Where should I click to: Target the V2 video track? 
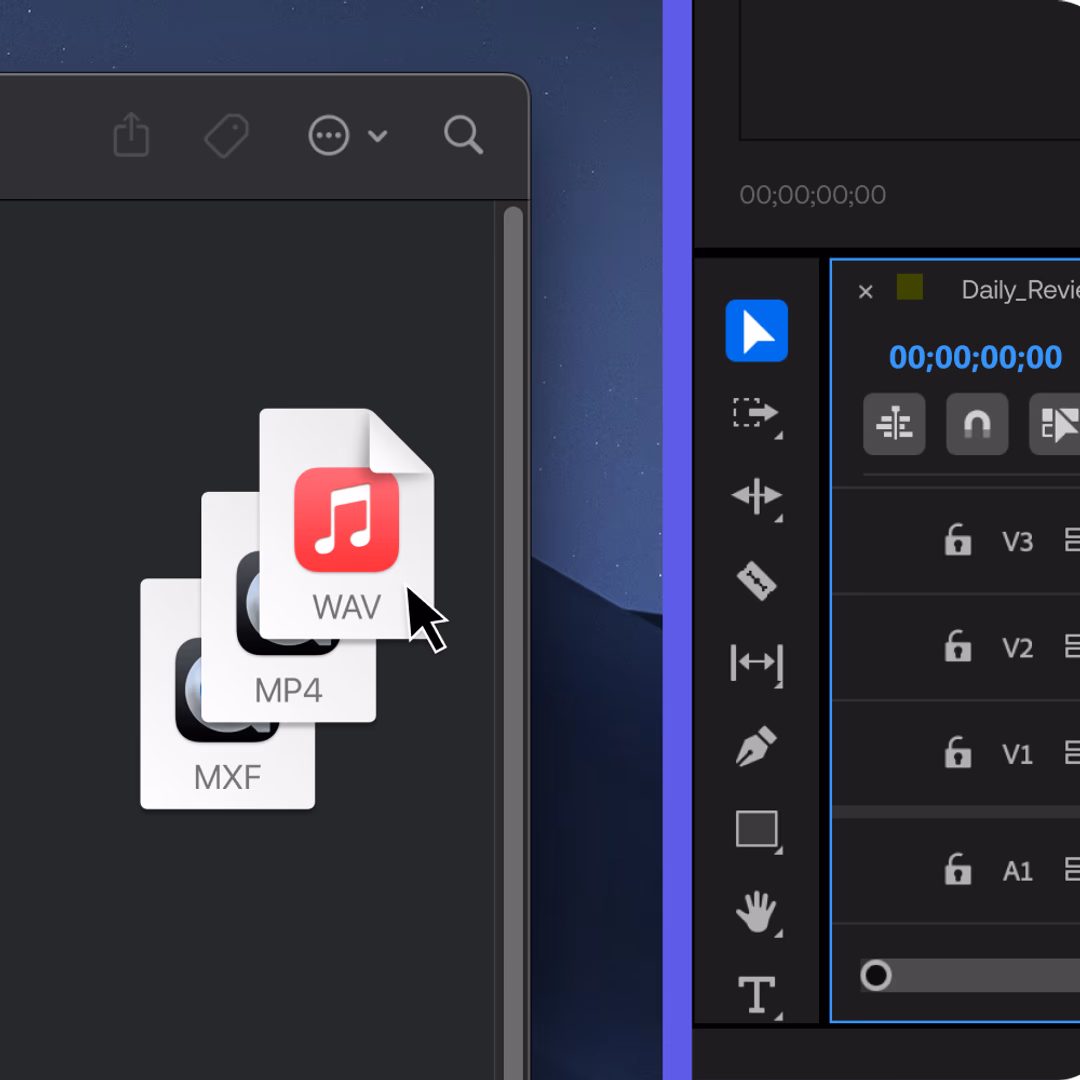coord(1017,648)
